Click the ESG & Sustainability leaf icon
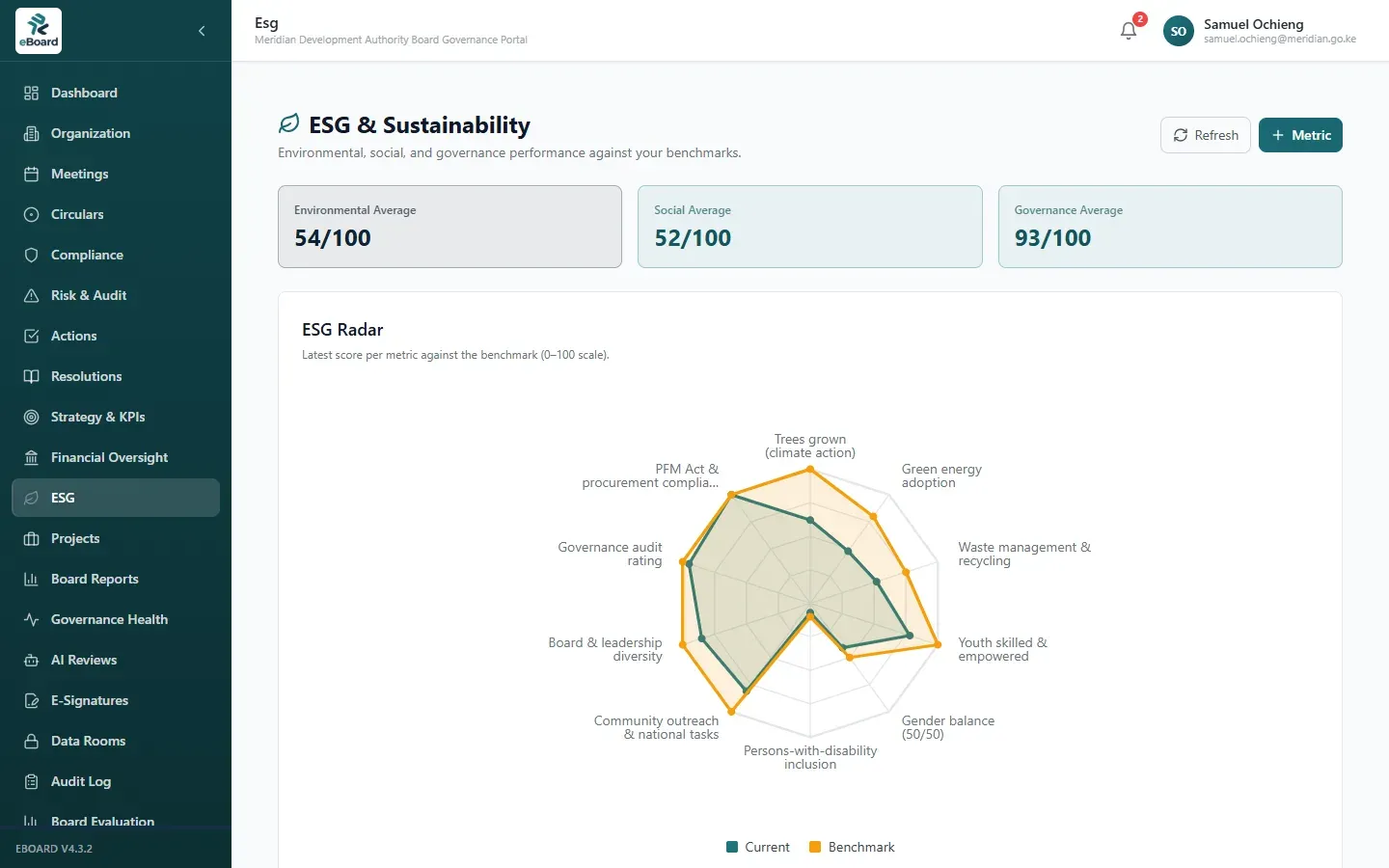Image resolution: width=1389 pixels, height=868 pixels. point(288,123)
